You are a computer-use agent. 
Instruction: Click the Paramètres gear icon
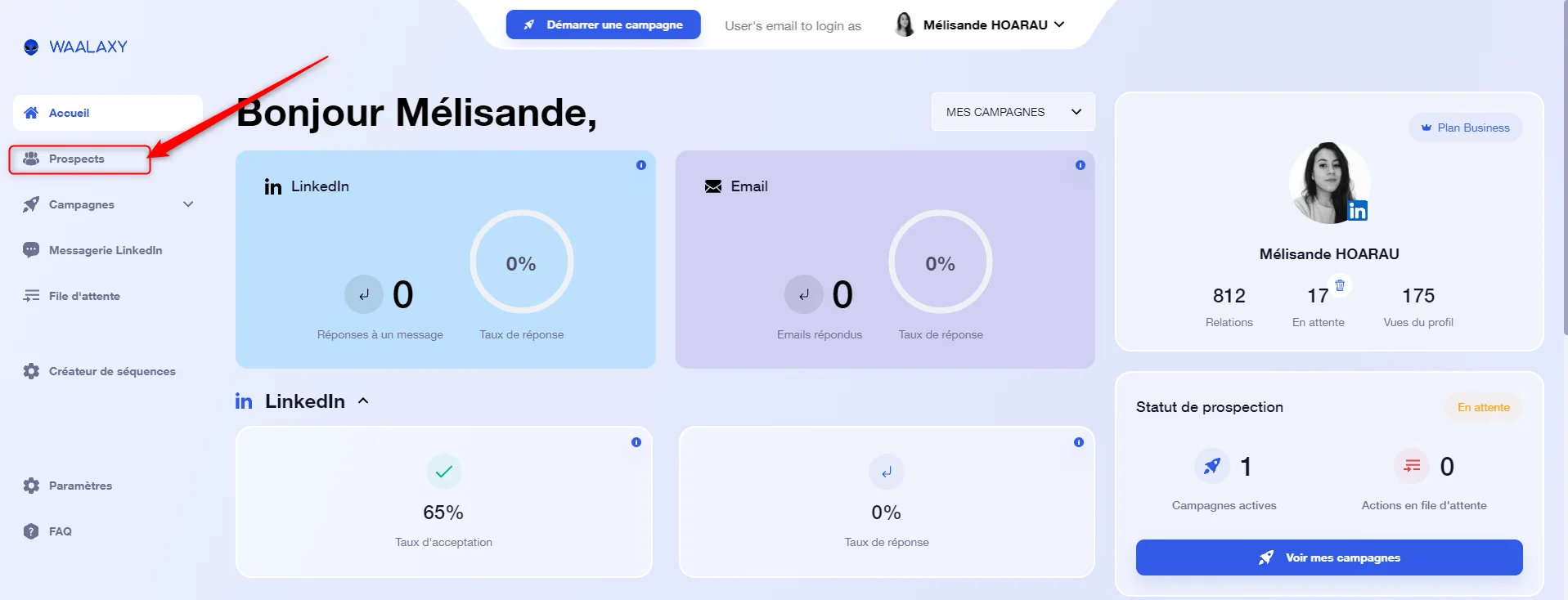31,486
